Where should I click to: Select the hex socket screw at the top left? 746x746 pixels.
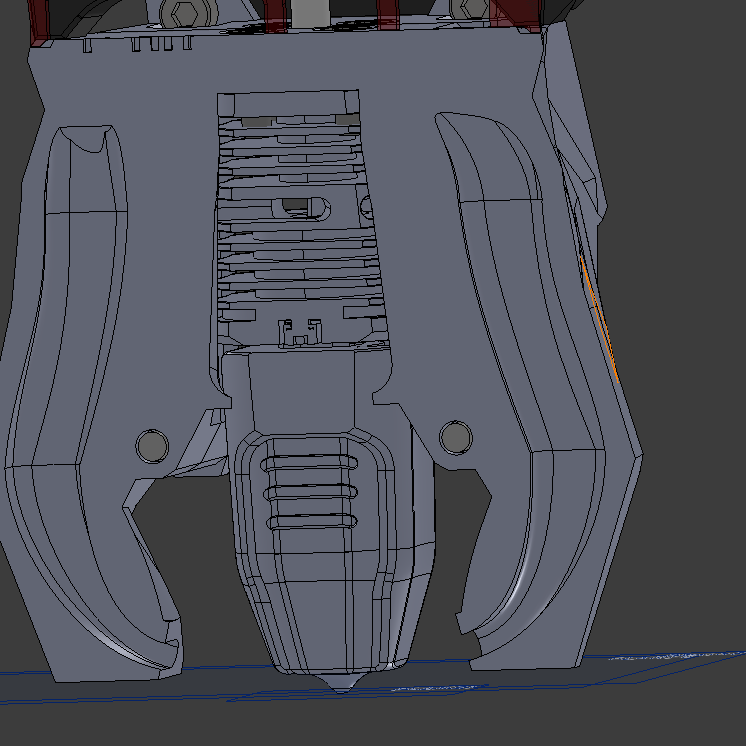(x=186, y=13)
